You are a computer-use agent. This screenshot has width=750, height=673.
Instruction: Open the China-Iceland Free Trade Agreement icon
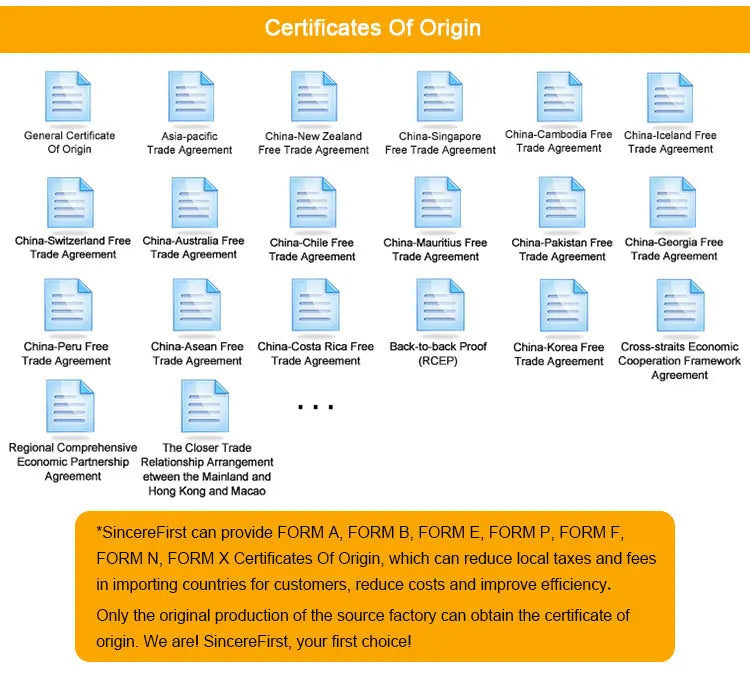coord(670,98)
